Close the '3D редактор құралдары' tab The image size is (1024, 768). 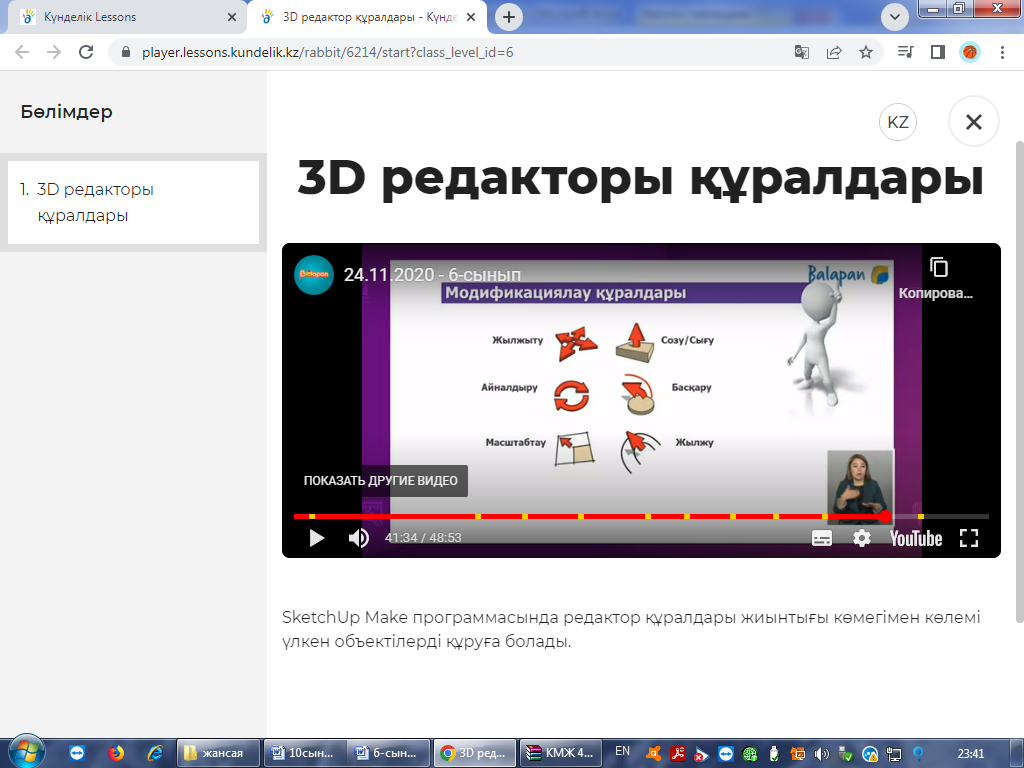[471, 18]
